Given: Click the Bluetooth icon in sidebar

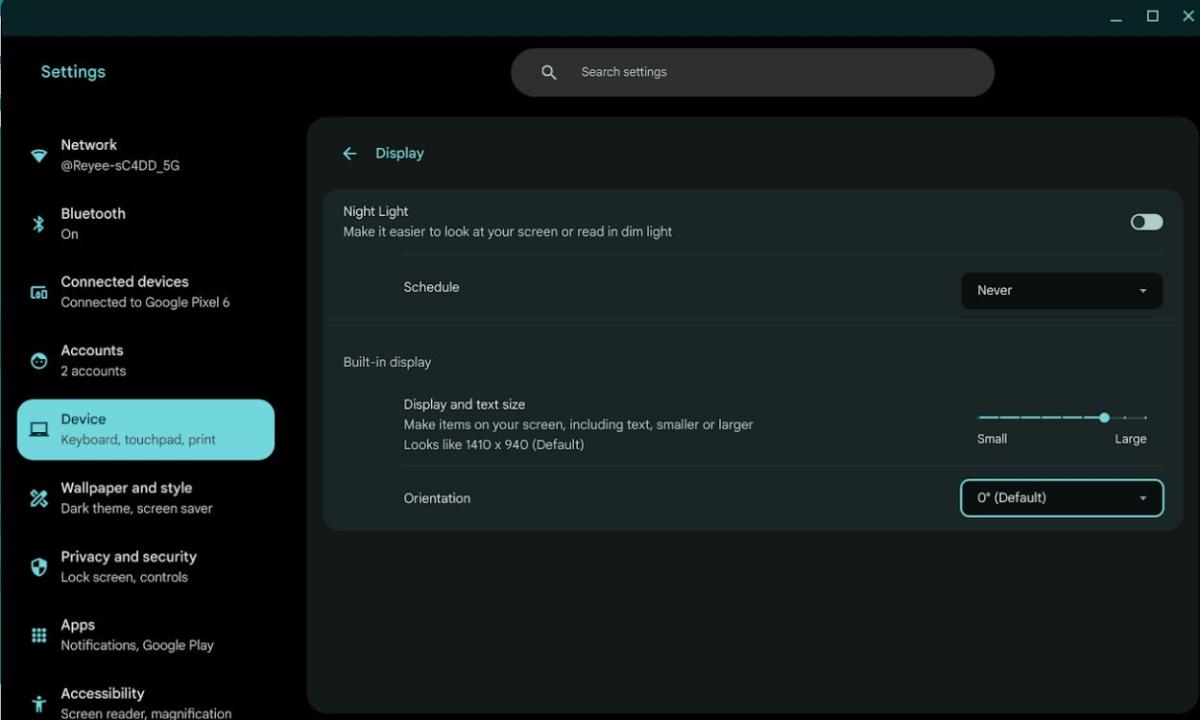Looking at the screenshot, I should click(x=39, y=224).
